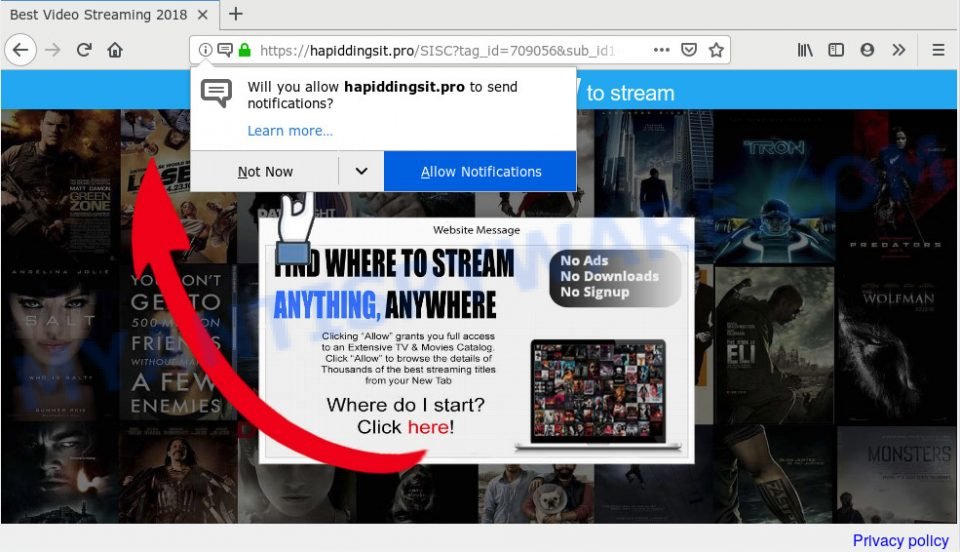Open the Firefox account icon
Image resolution: width=960 pixels, height=552 pixels.
point(867,50)
